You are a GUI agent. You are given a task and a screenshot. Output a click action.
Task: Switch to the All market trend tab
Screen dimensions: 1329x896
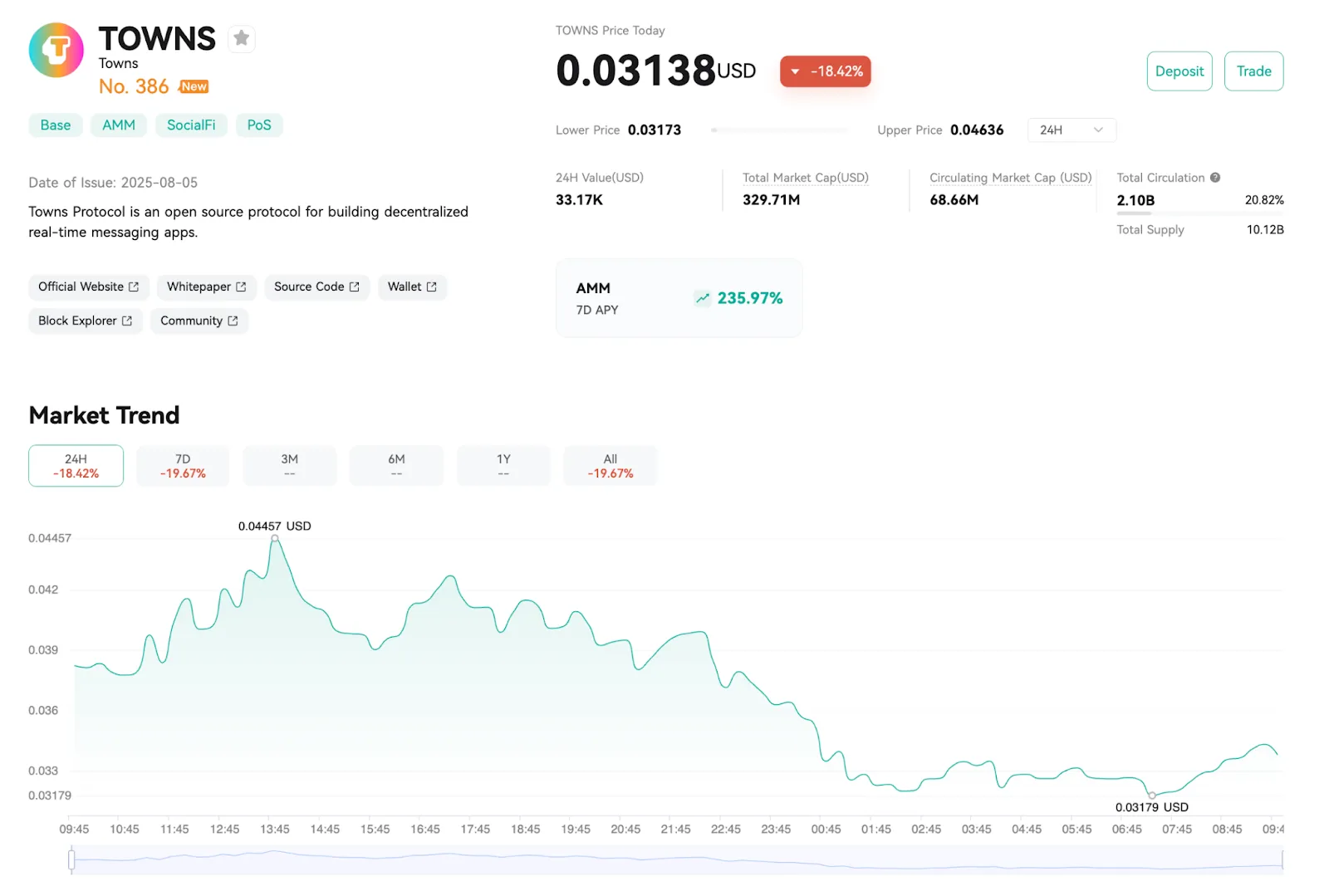611,466
